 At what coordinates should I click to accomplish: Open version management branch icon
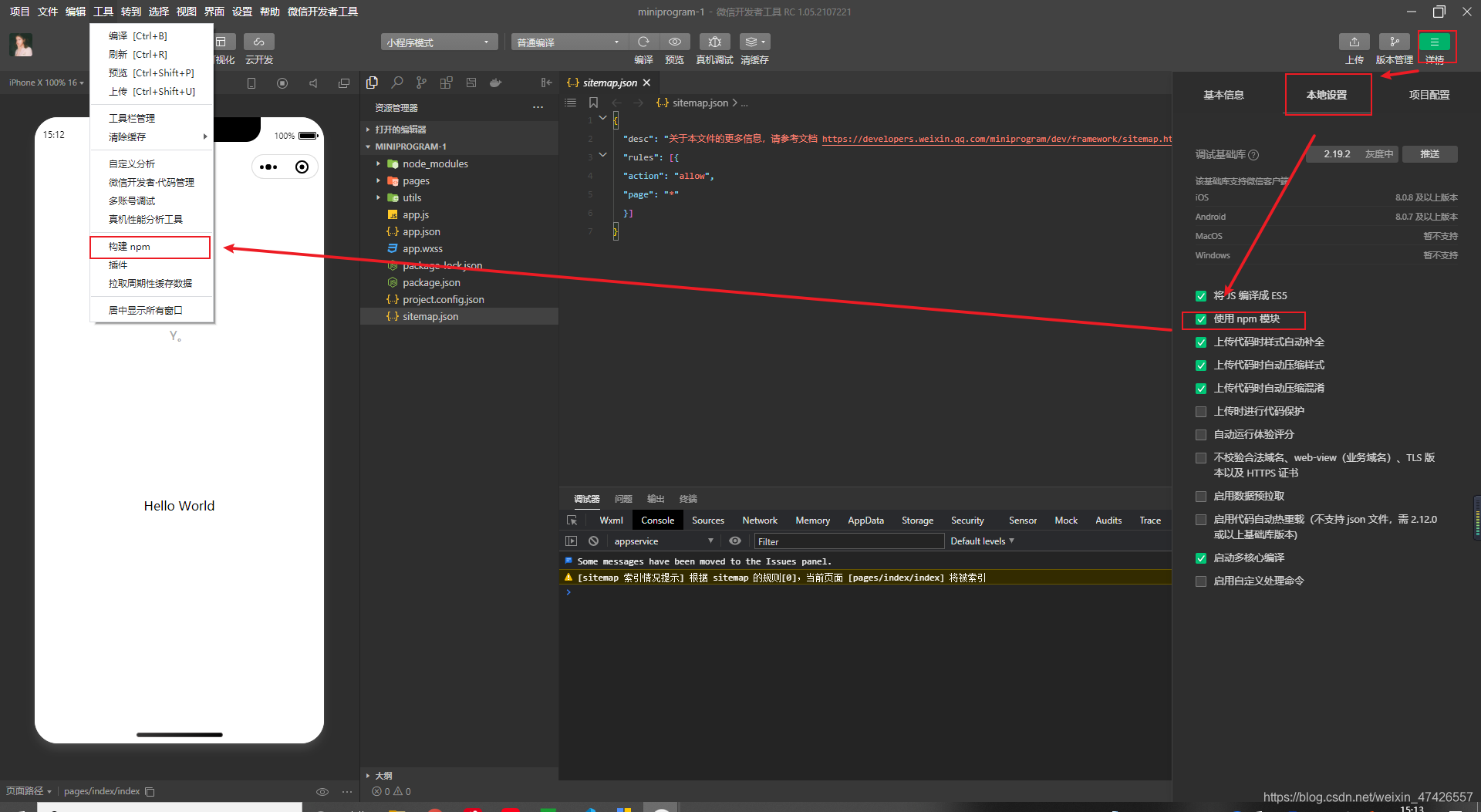1395,42
